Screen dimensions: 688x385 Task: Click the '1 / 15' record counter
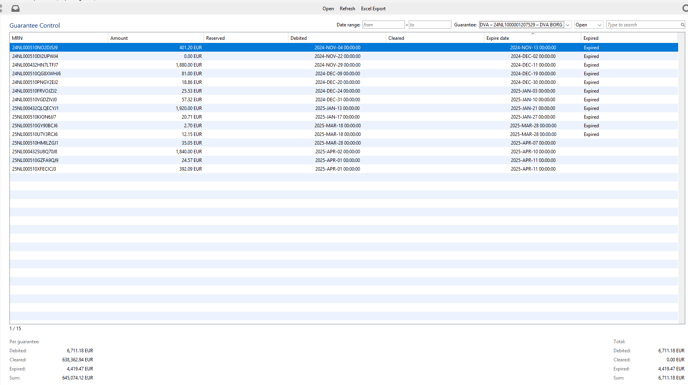coord(15,328)
